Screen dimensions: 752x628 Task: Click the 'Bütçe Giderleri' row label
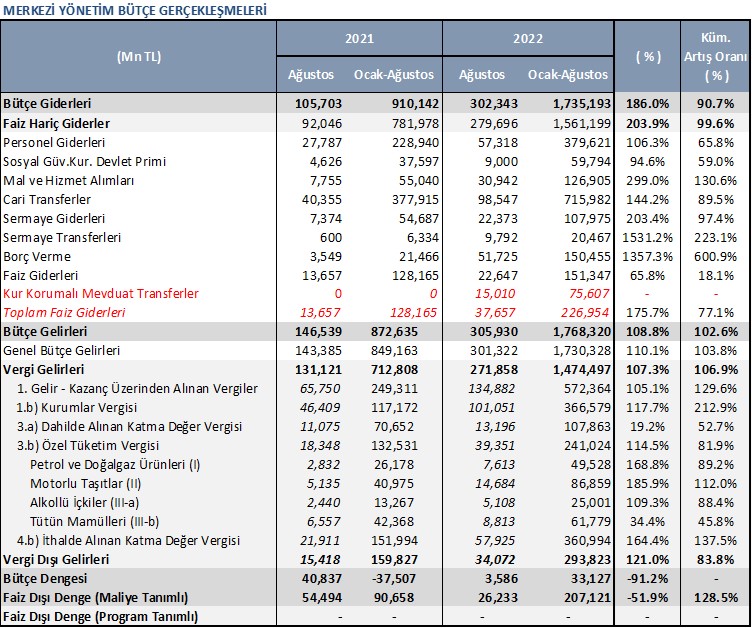(47, 104)
